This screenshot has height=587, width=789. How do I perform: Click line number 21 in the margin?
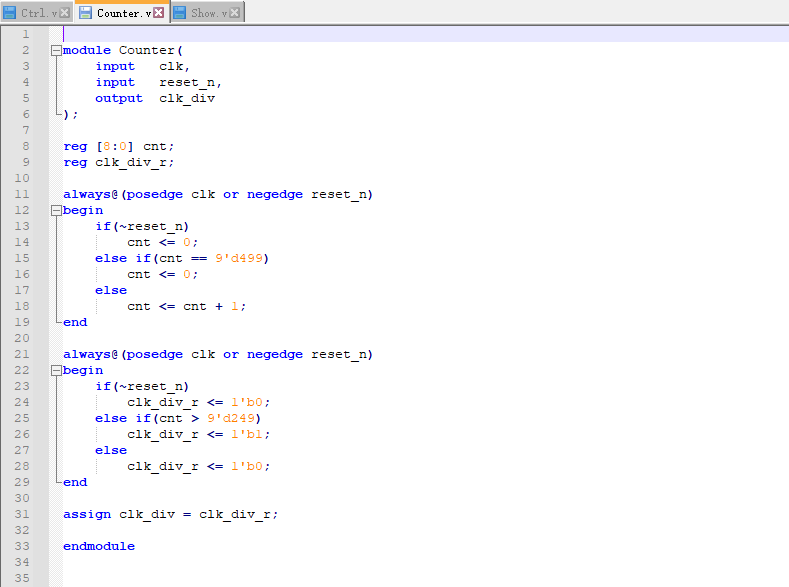(22, 355)
